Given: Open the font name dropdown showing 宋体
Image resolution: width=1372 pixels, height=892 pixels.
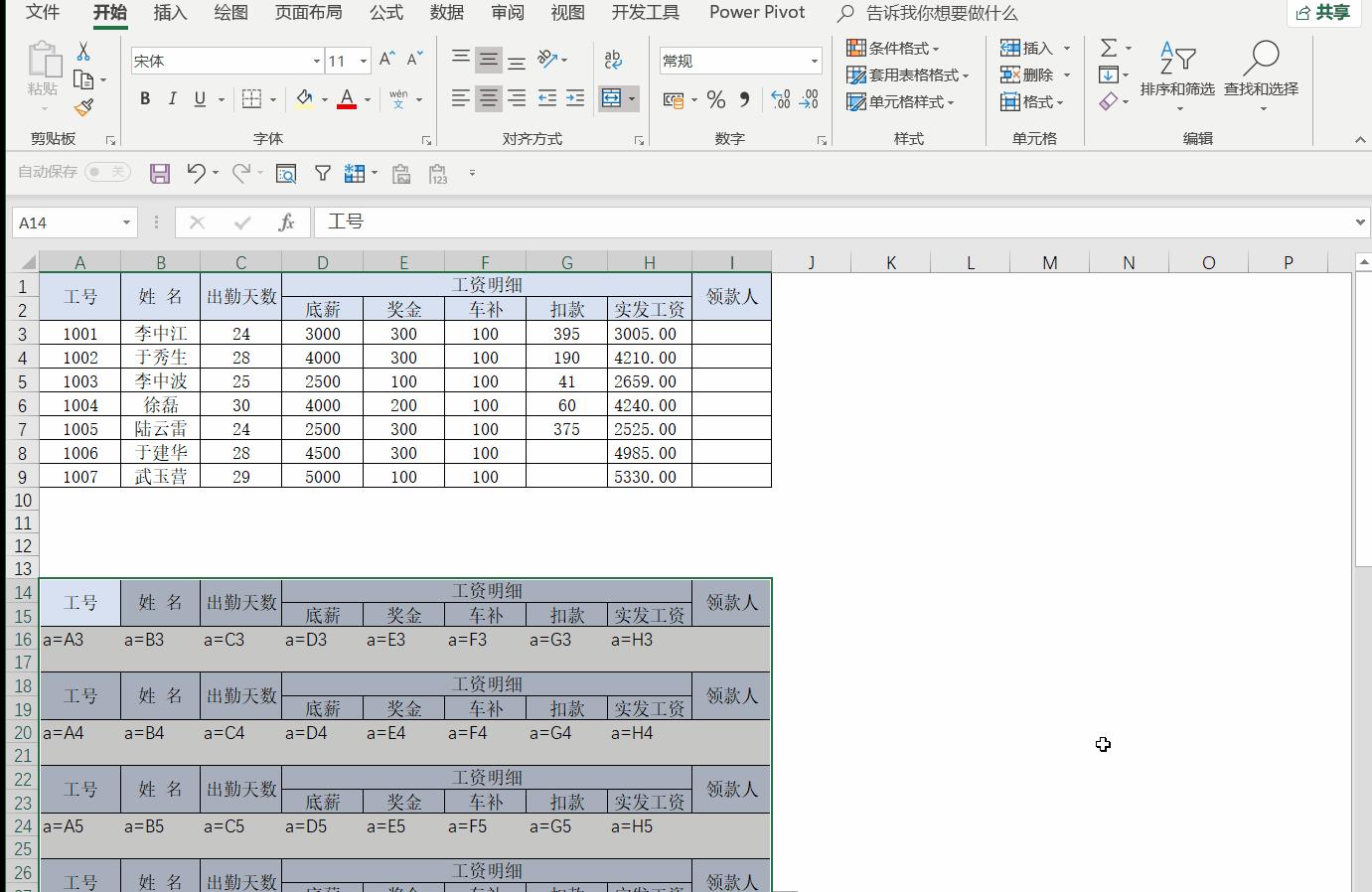Looking at the screenshot, I should [317, 61].
